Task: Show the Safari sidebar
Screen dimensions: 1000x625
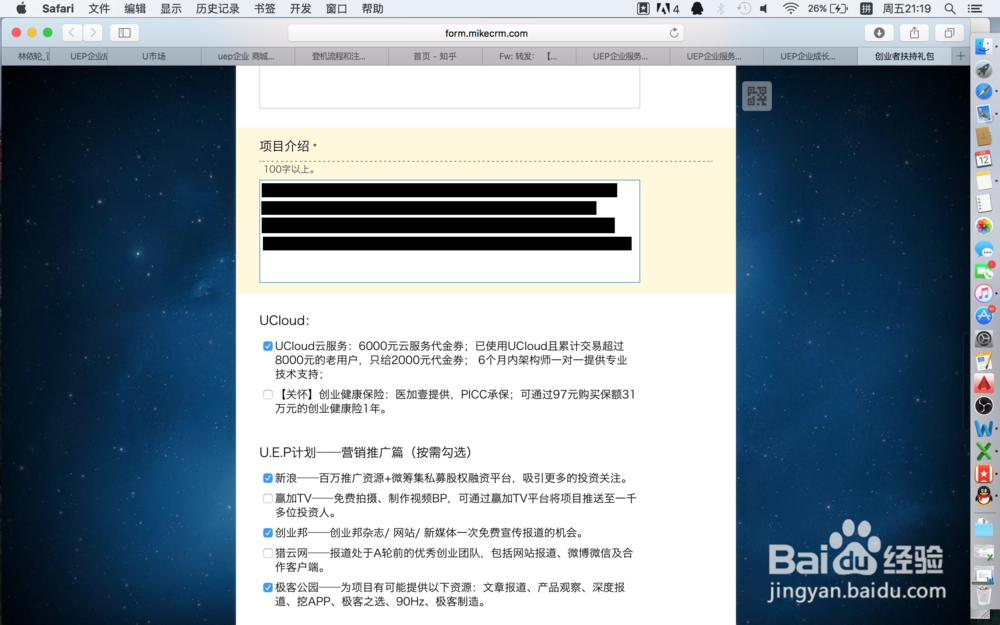Action: [124, 33]
